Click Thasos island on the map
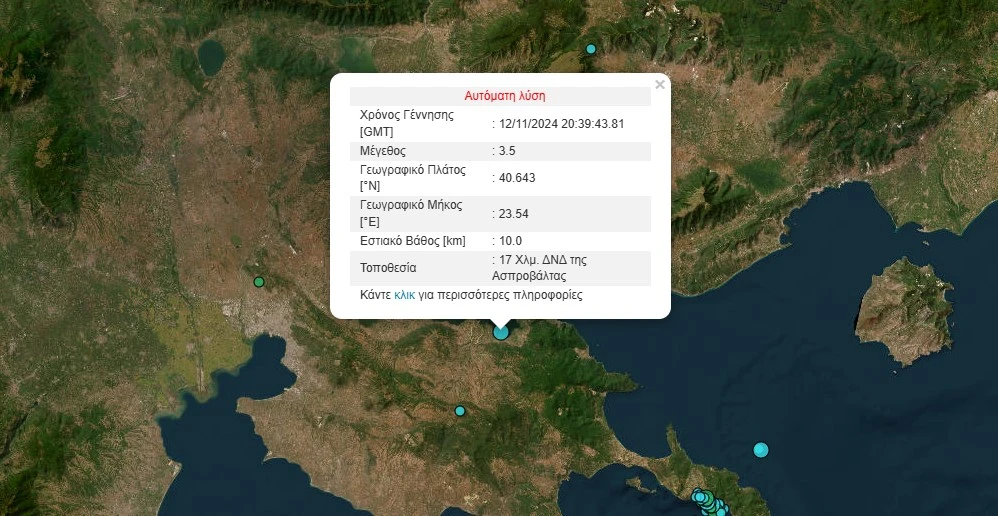 pos(907,310)
